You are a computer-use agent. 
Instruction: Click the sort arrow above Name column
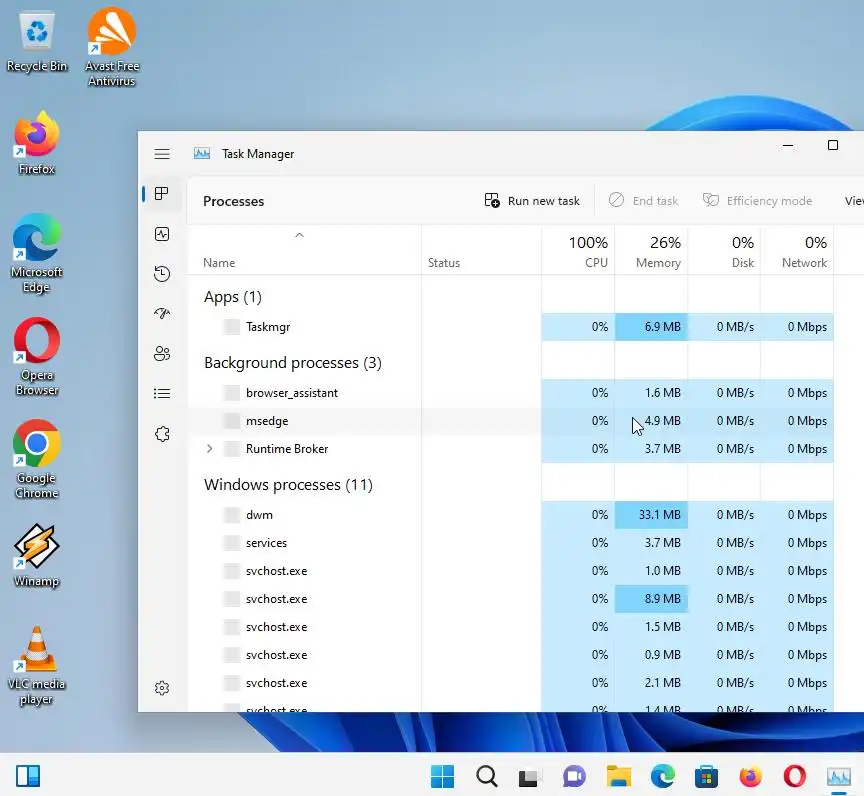coord(299,235)
